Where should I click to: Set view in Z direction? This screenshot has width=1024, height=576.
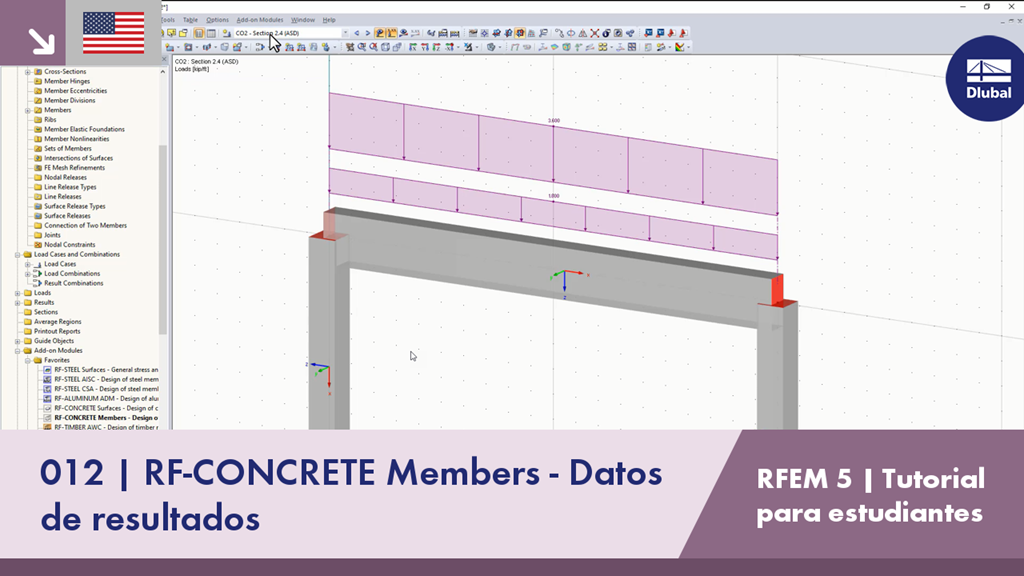pyautogui.click(x=436, y=47)
